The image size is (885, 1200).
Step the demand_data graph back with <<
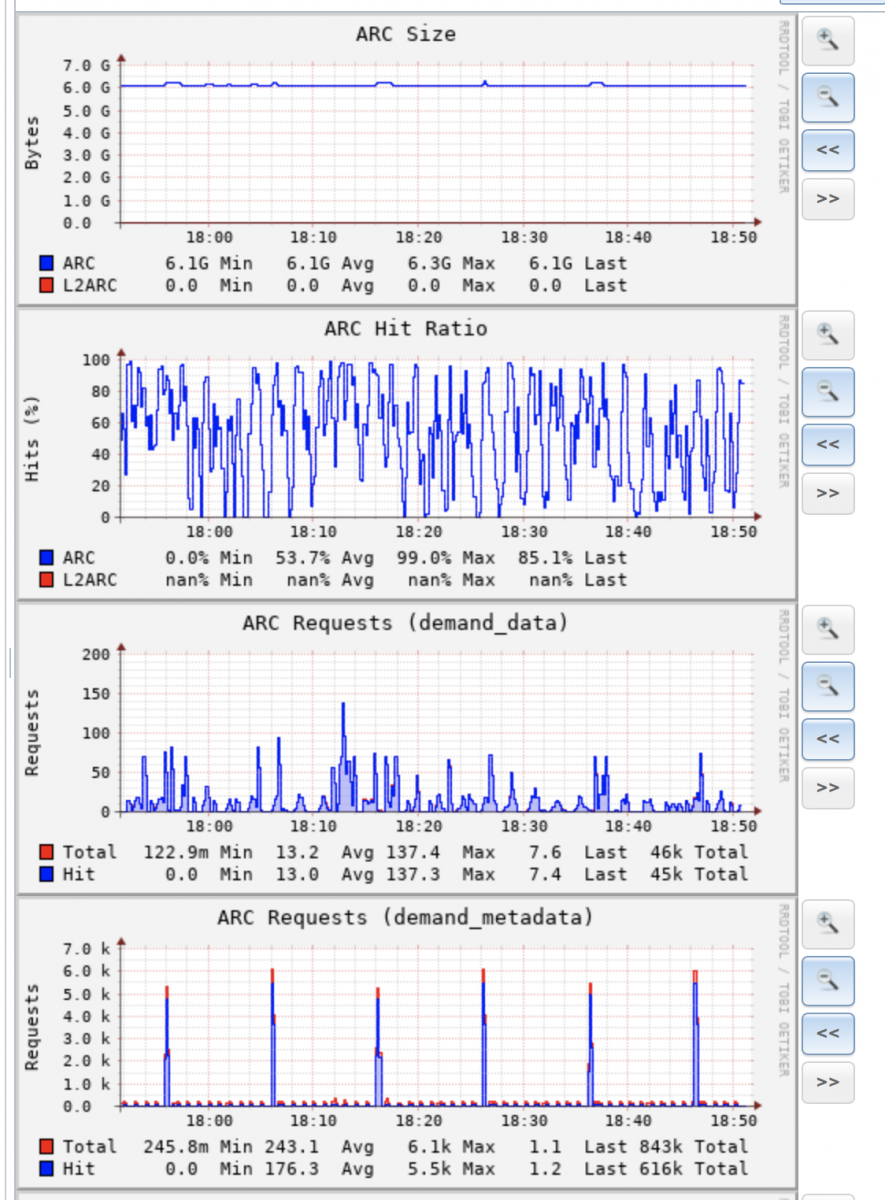[x=827, y=739]
